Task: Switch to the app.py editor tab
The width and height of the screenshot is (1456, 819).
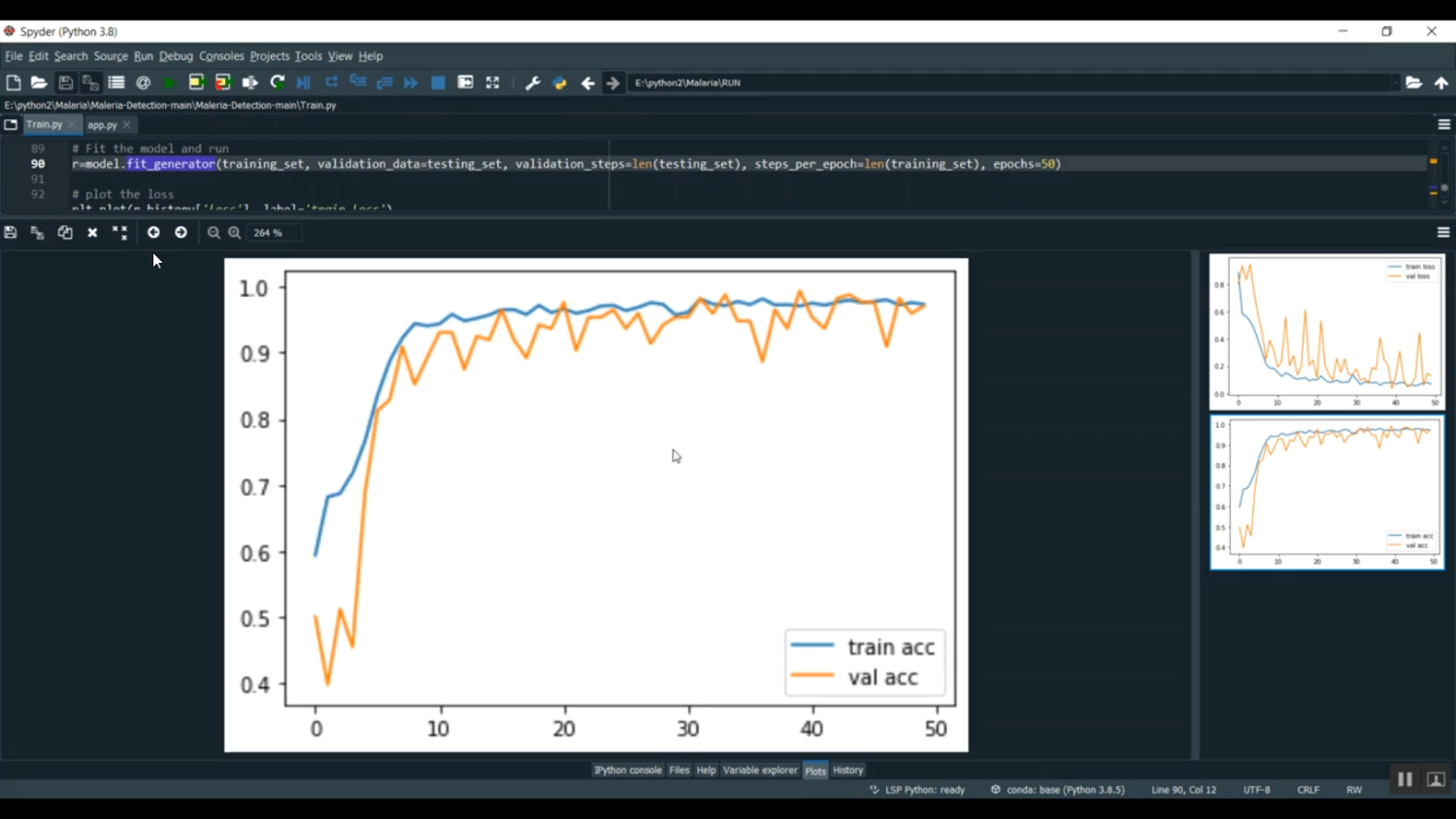Action: [x=102, y=125]
